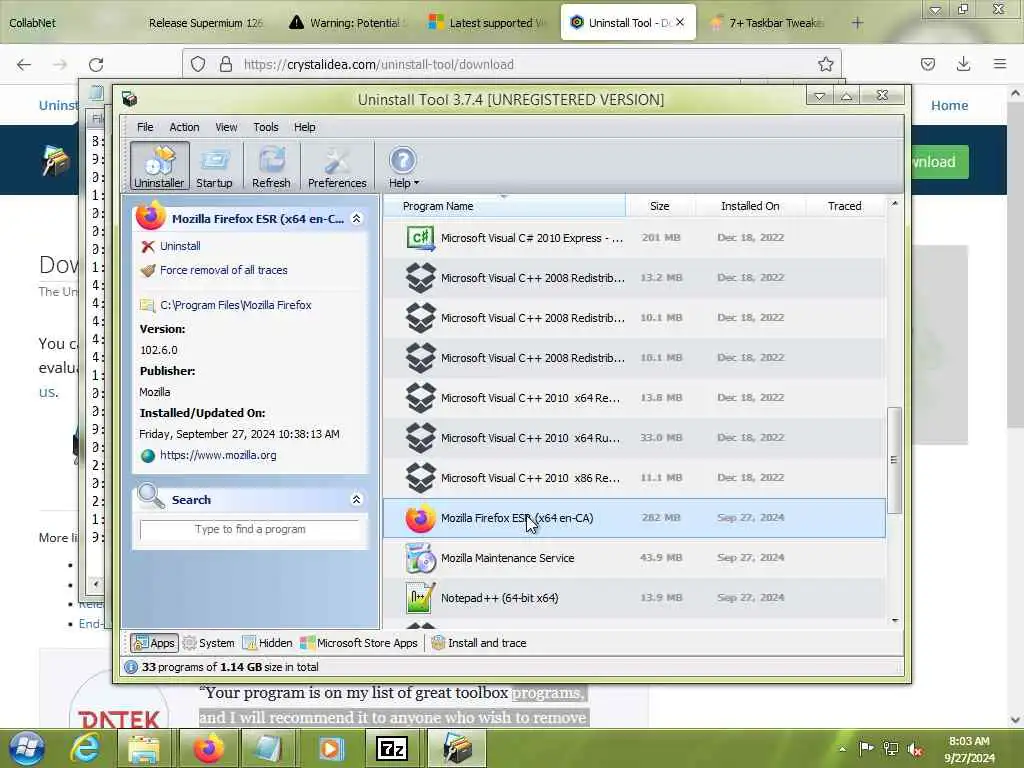Click the muted volume tray icon

(x=916, y=749)
